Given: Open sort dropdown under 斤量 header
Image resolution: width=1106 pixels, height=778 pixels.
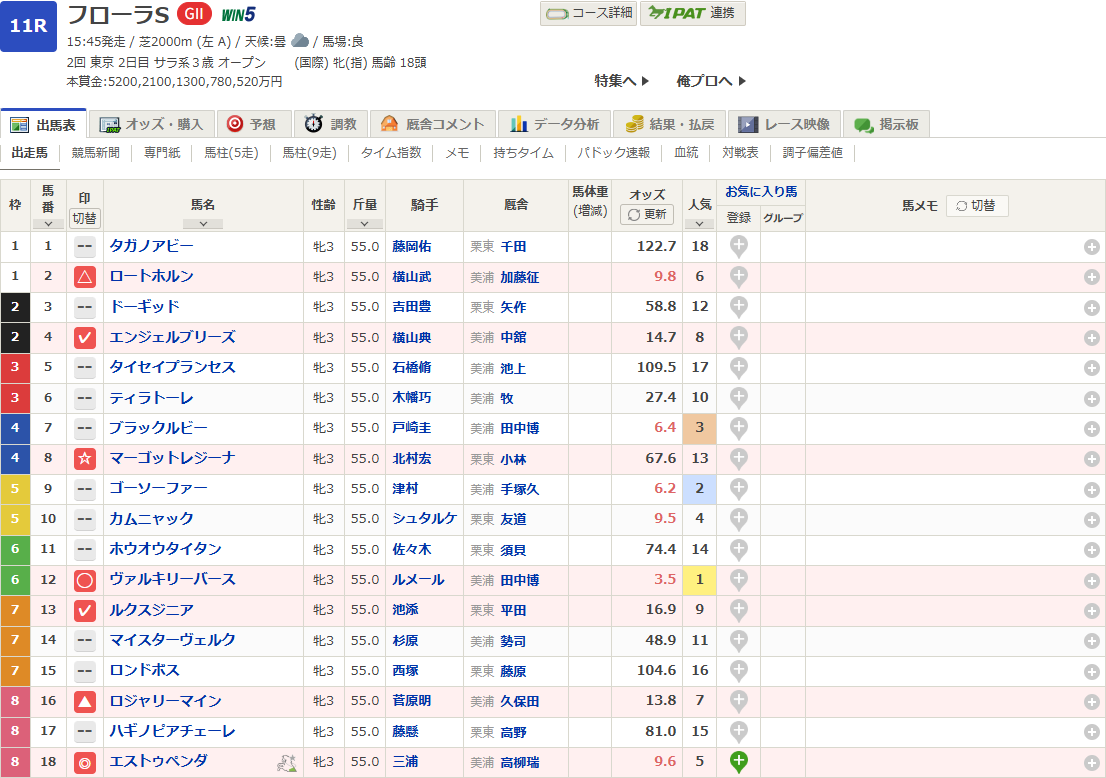Looking at the screenshot, I should coord(364,224).
